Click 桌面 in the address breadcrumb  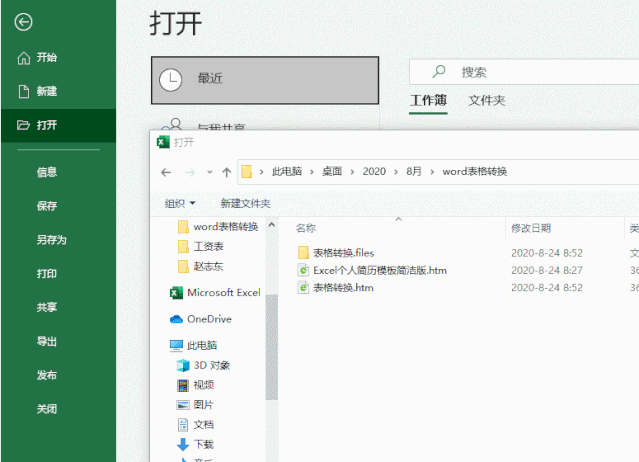[x=332, y=172]
